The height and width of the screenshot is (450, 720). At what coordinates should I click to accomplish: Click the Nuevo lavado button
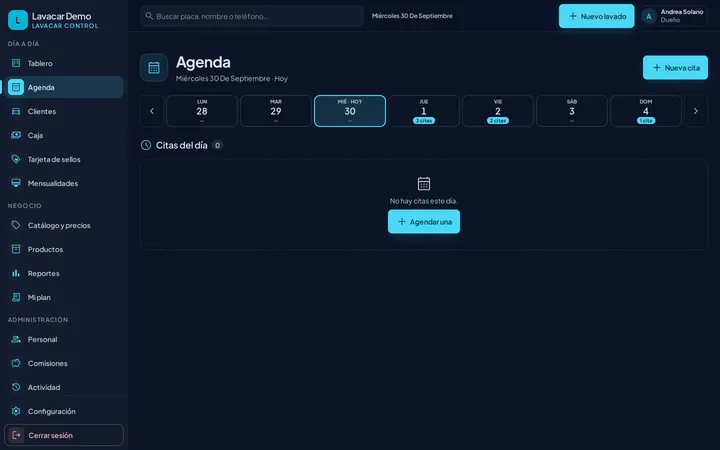(596, 16)
